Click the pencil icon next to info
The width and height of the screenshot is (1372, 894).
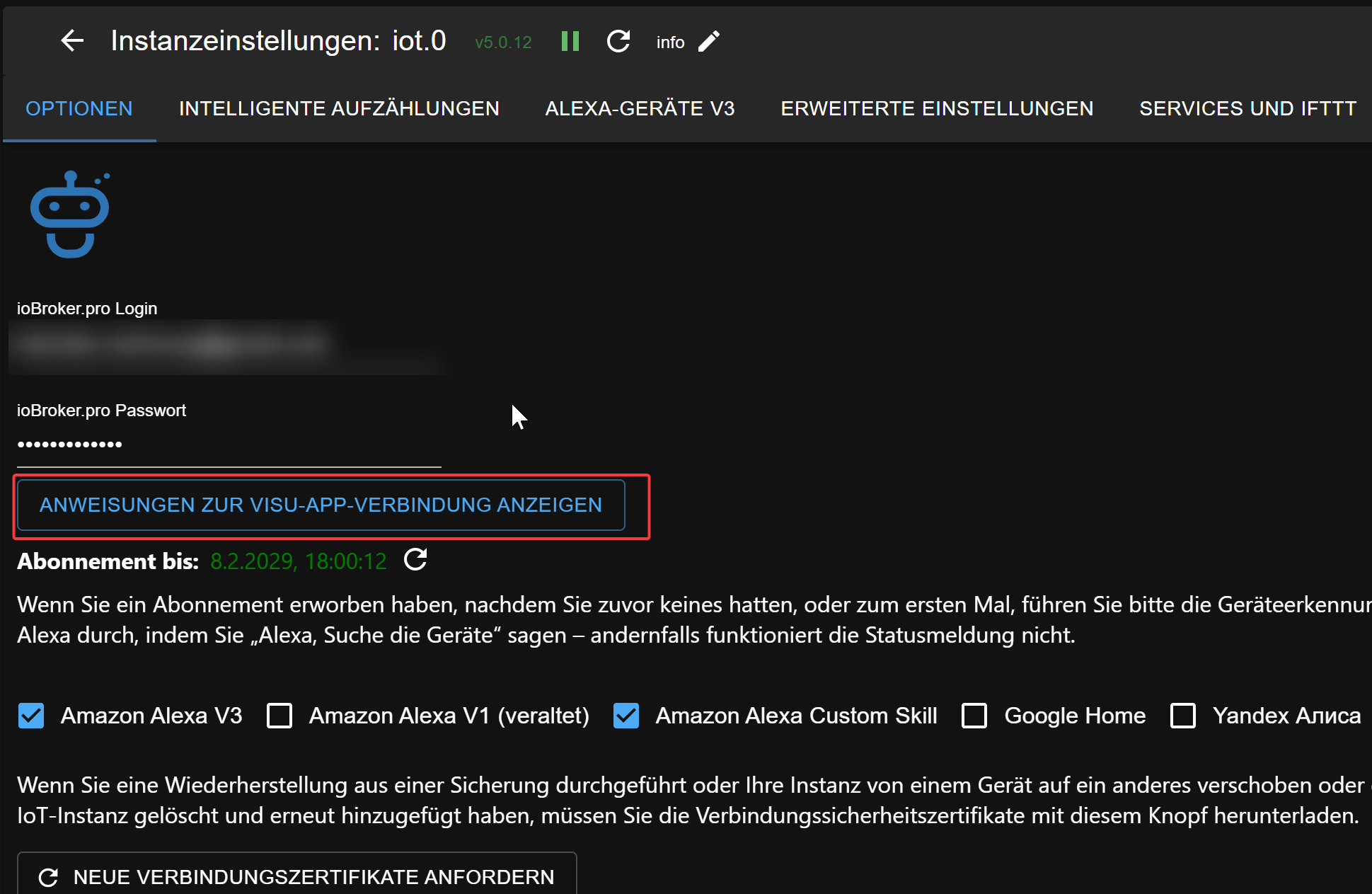pos(709,42)
